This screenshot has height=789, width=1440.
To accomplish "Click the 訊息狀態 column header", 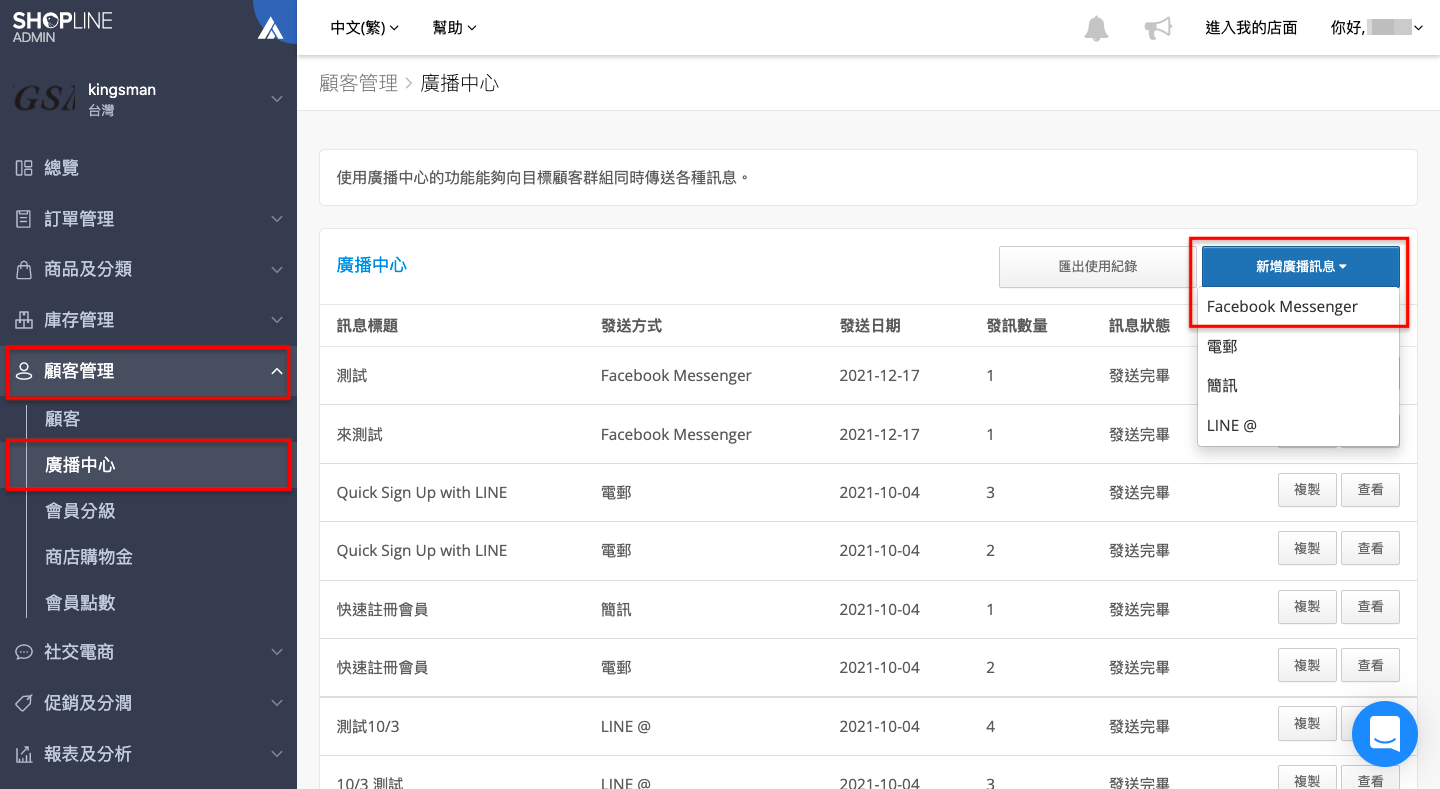I will pos(1139,326).
